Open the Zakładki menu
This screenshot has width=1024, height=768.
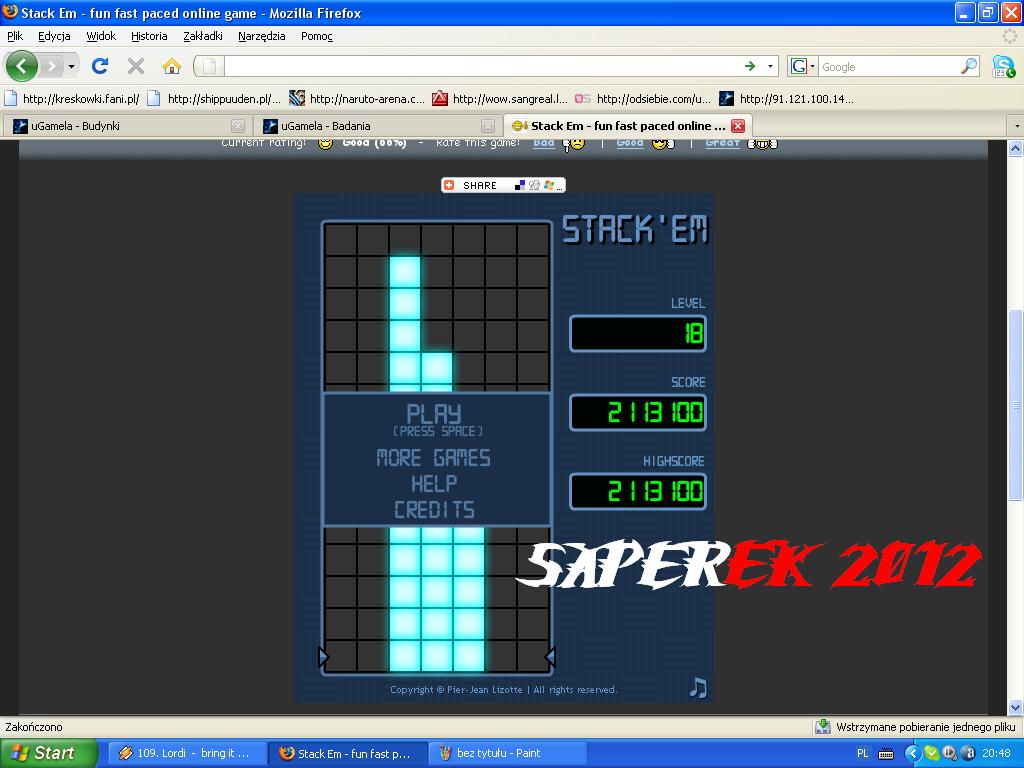pyautogui.click(x=203, y=36)
